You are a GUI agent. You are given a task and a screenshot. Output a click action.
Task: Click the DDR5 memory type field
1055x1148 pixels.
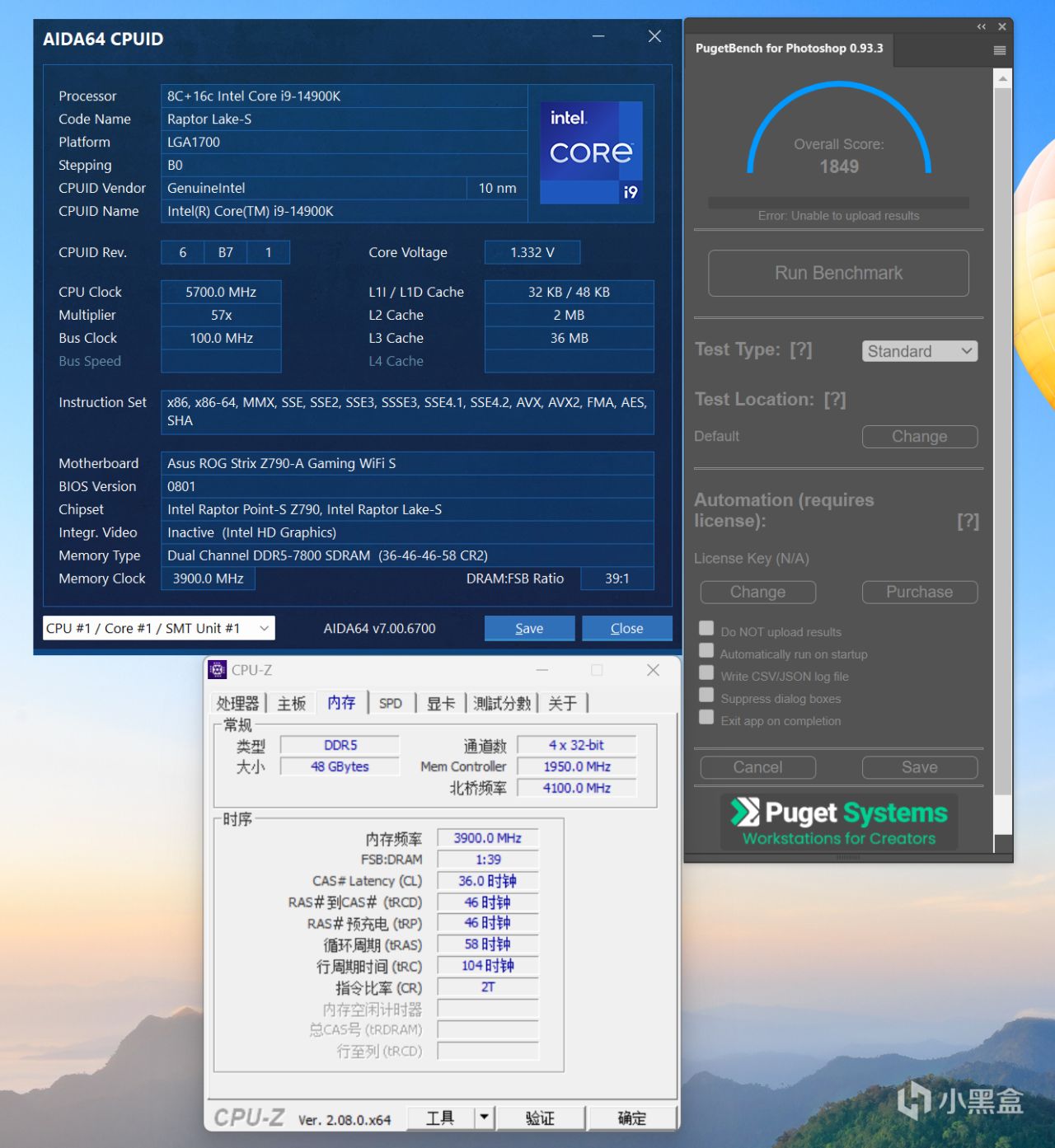[x=340, y=745]
